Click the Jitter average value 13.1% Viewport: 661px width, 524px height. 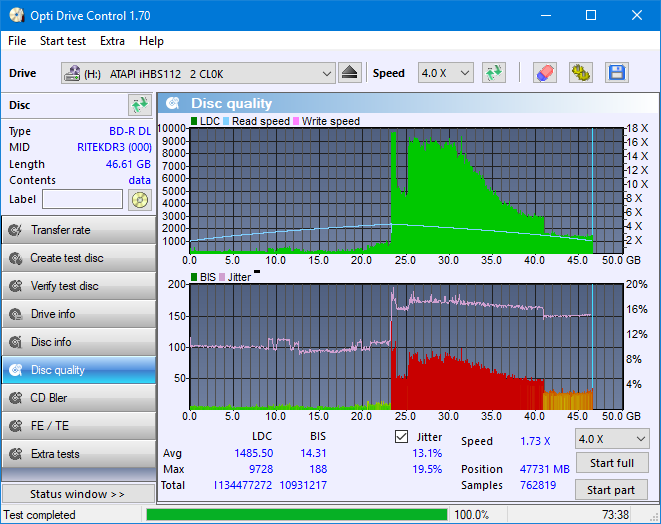pyautogui.click(x=427, y=453)
